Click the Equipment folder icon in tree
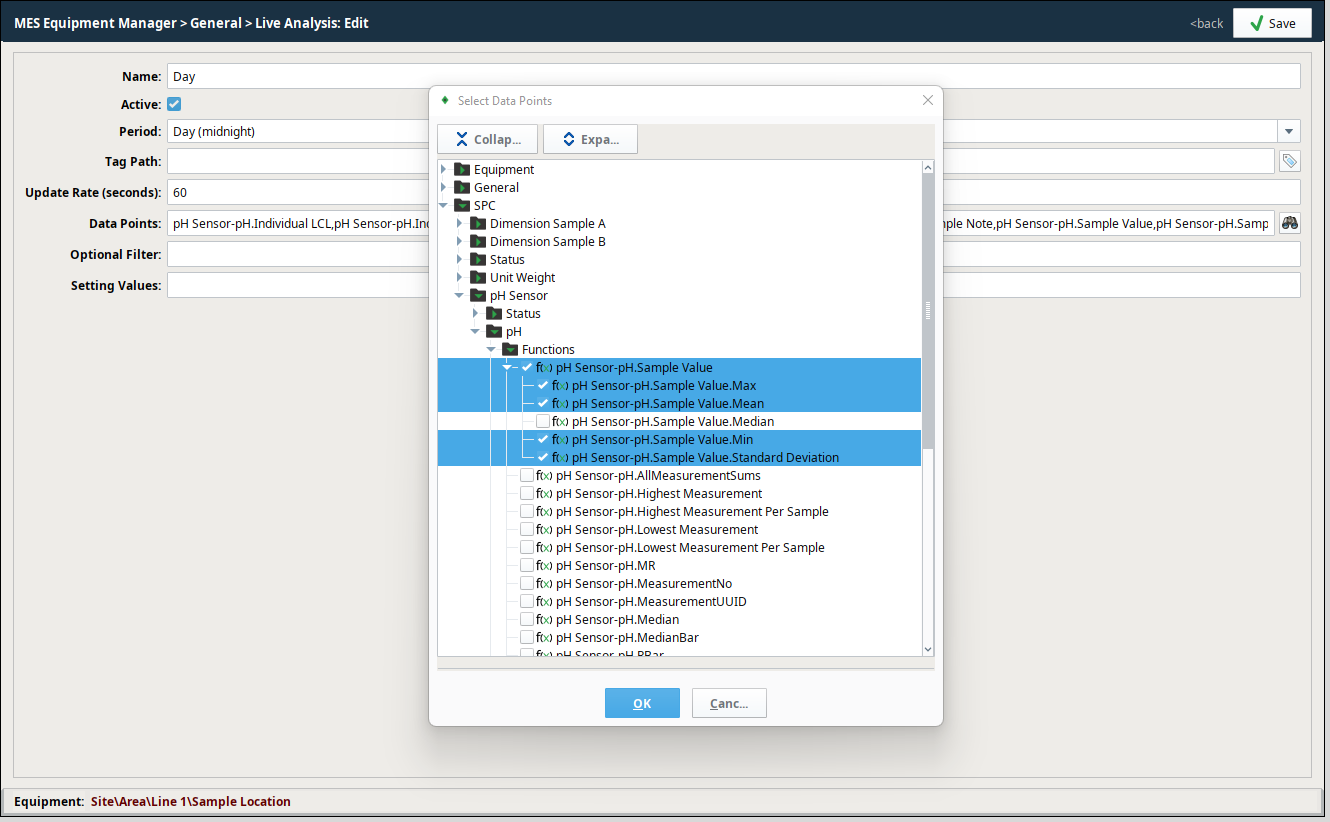This screenshot has width=1330, height=822. tap(462, 169)
